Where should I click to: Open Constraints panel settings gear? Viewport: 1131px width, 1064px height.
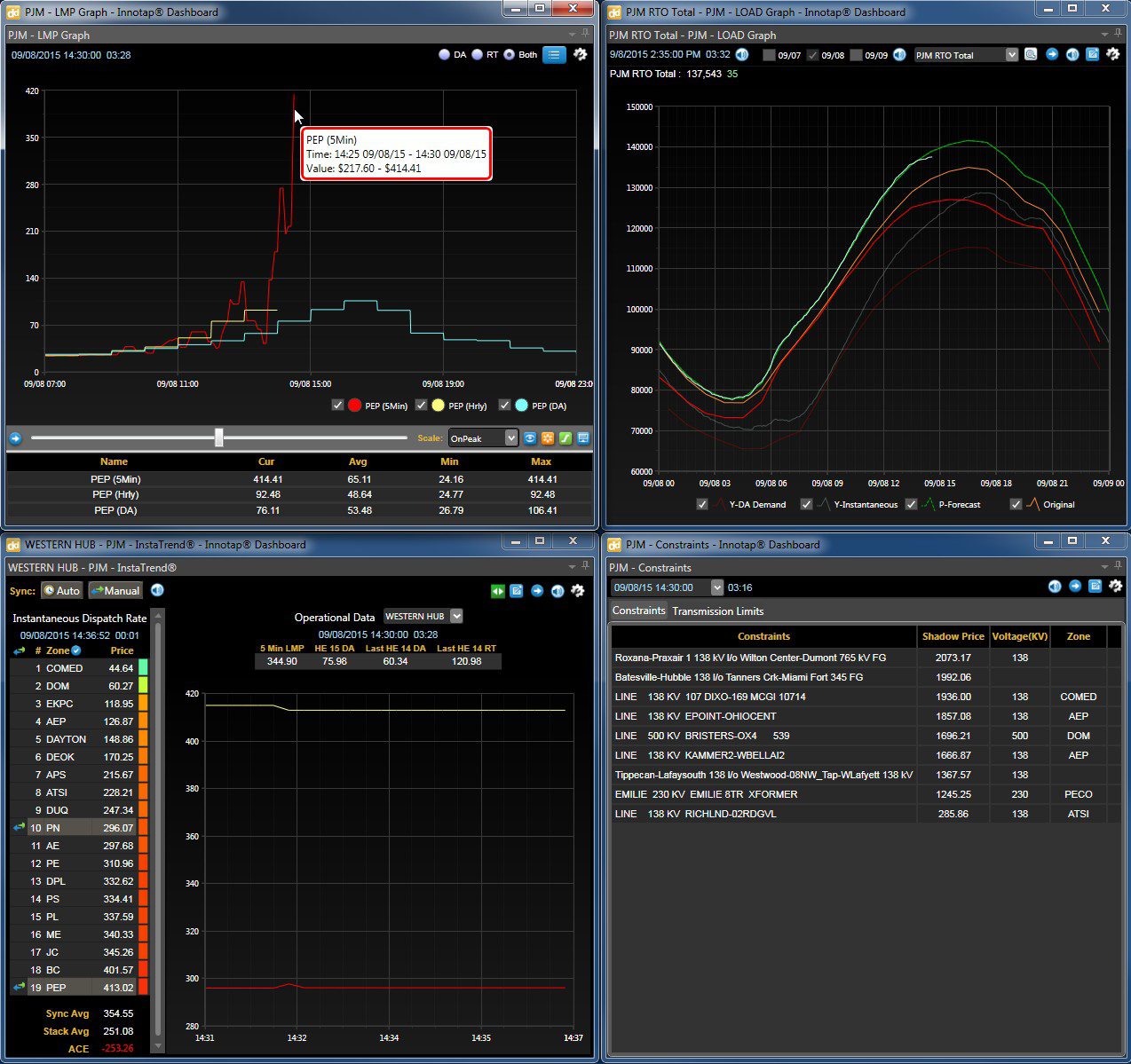1116,587
